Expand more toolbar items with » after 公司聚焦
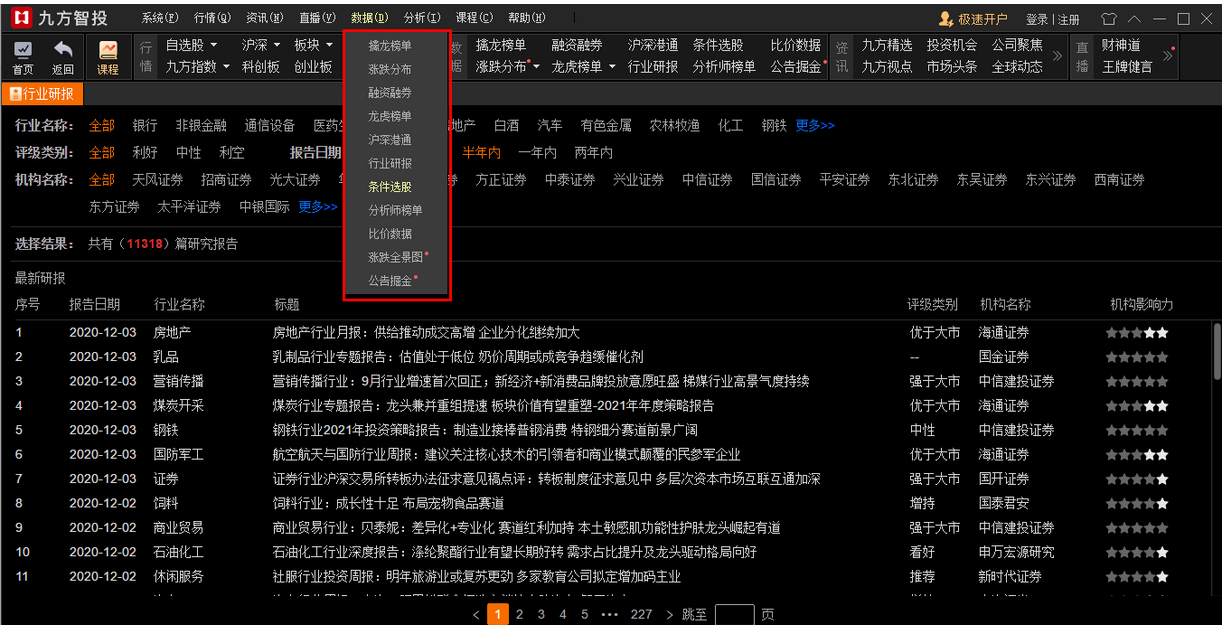Image resolution: width=1223 pixels, height=625 pixels. [1057, 56]
